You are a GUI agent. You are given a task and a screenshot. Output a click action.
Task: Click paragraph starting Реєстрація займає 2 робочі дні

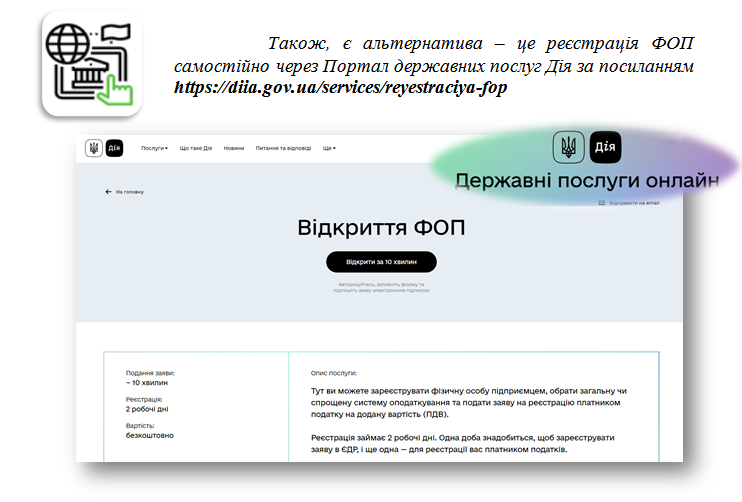pos(462,443)
